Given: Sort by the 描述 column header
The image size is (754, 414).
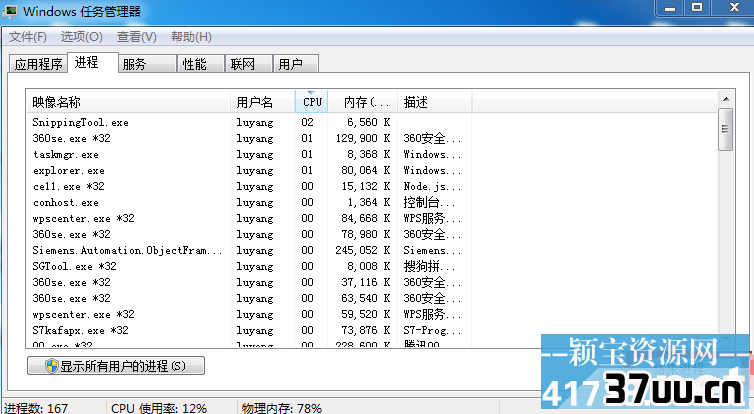Looking at the screenshot, I should click(x=435, y=102).
